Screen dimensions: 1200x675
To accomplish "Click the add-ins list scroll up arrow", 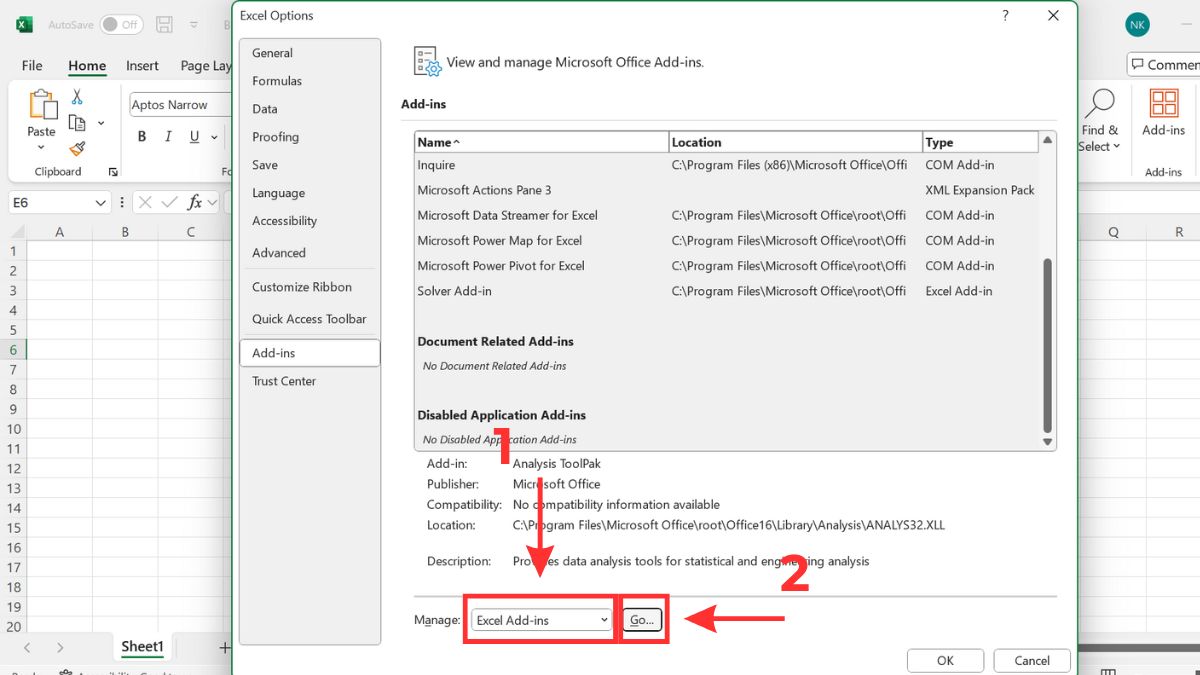I will (x=1048, y=140).
